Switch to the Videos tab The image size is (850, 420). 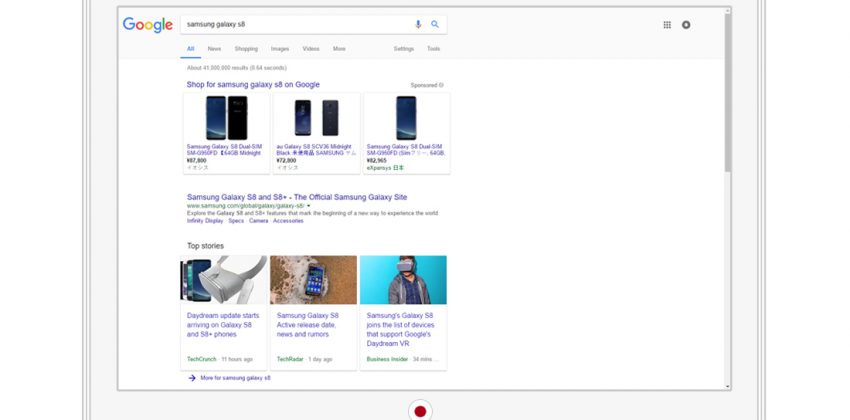point(311,49)
